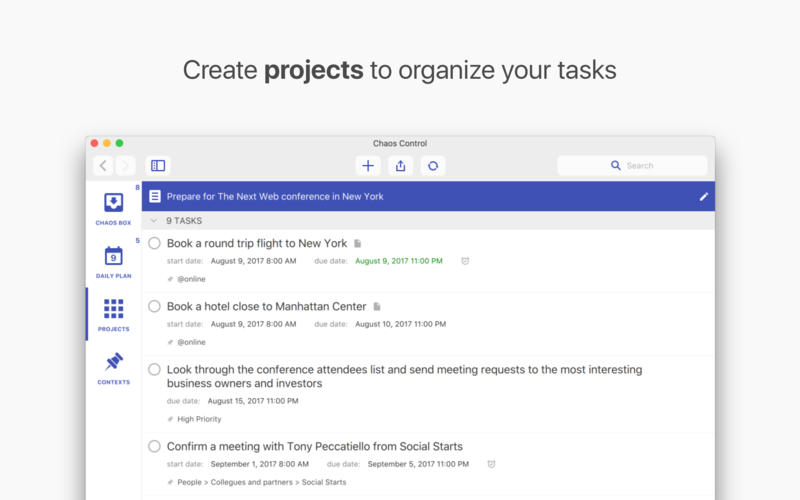The height and width of the screenshot is (500, 800).
Task: Toggle the sidebar panel icon
Action: (158, 166)
